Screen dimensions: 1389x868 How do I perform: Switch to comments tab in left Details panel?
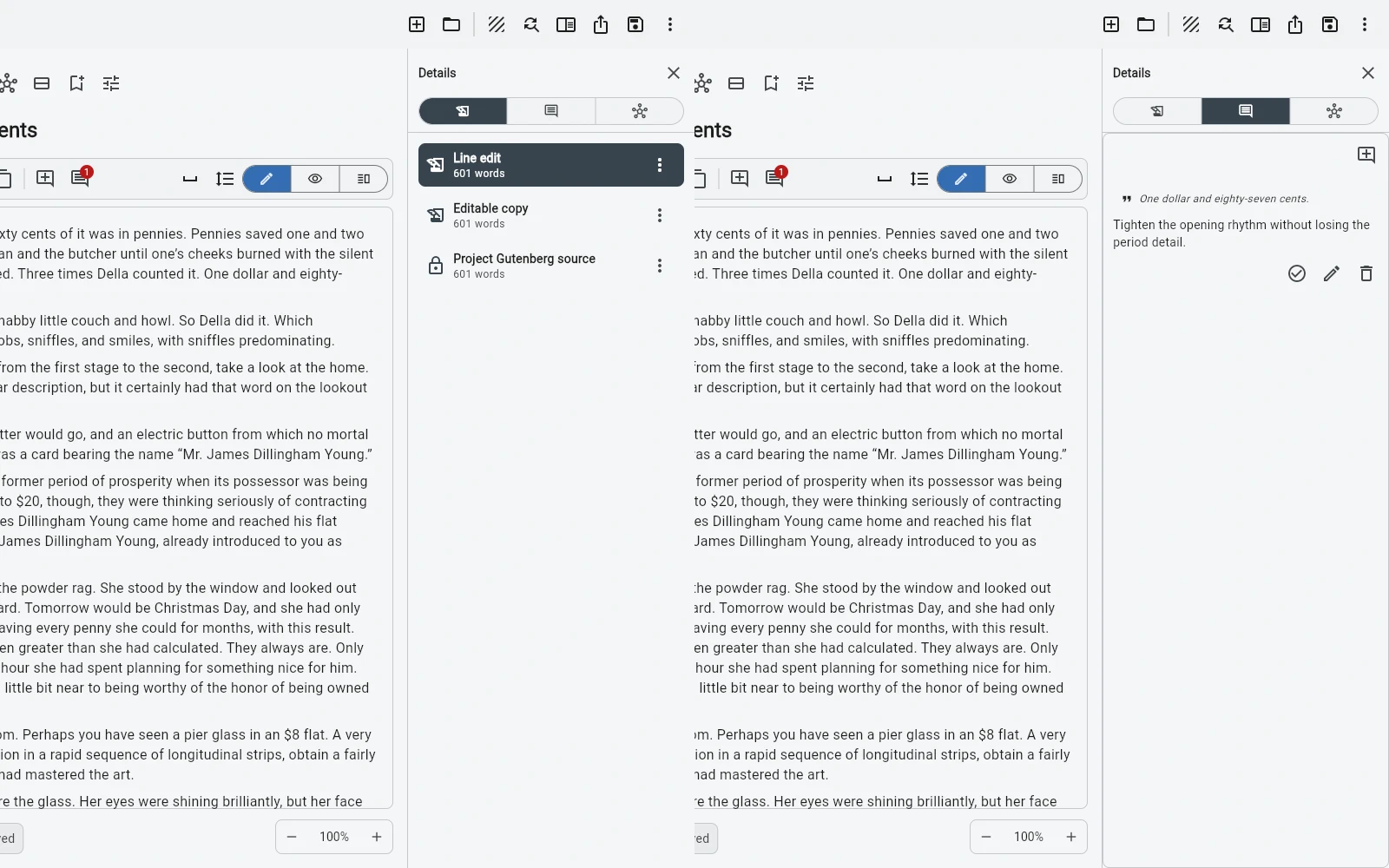point(551,111)
